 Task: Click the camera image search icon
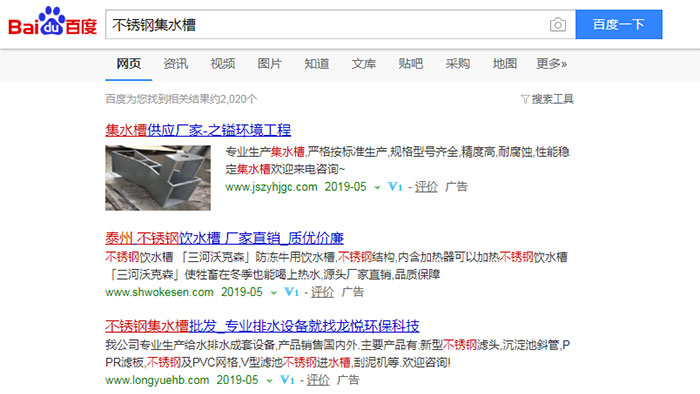click(x=558, y=25)
